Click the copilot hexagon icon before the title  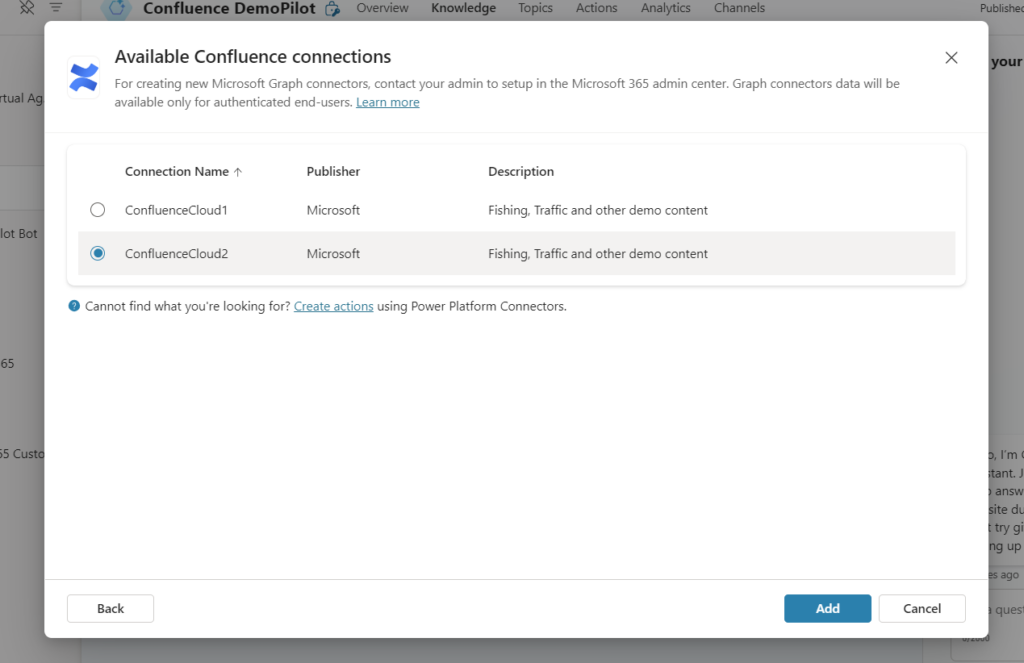pyautogui.click(x=118, y=8)
